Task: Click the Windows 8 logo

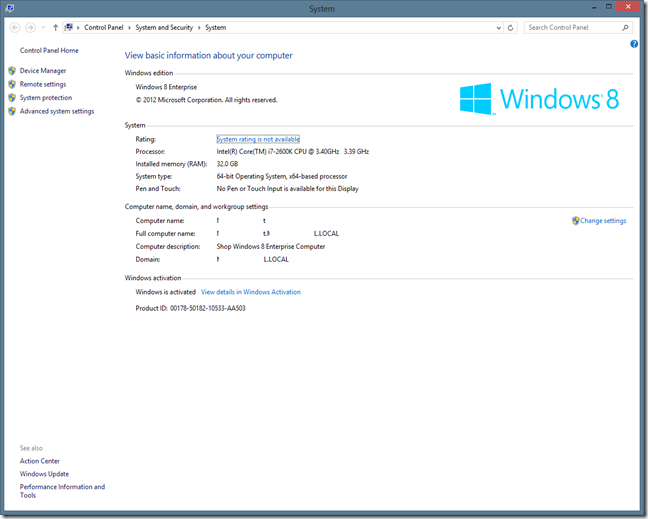Action: point(539,99)
